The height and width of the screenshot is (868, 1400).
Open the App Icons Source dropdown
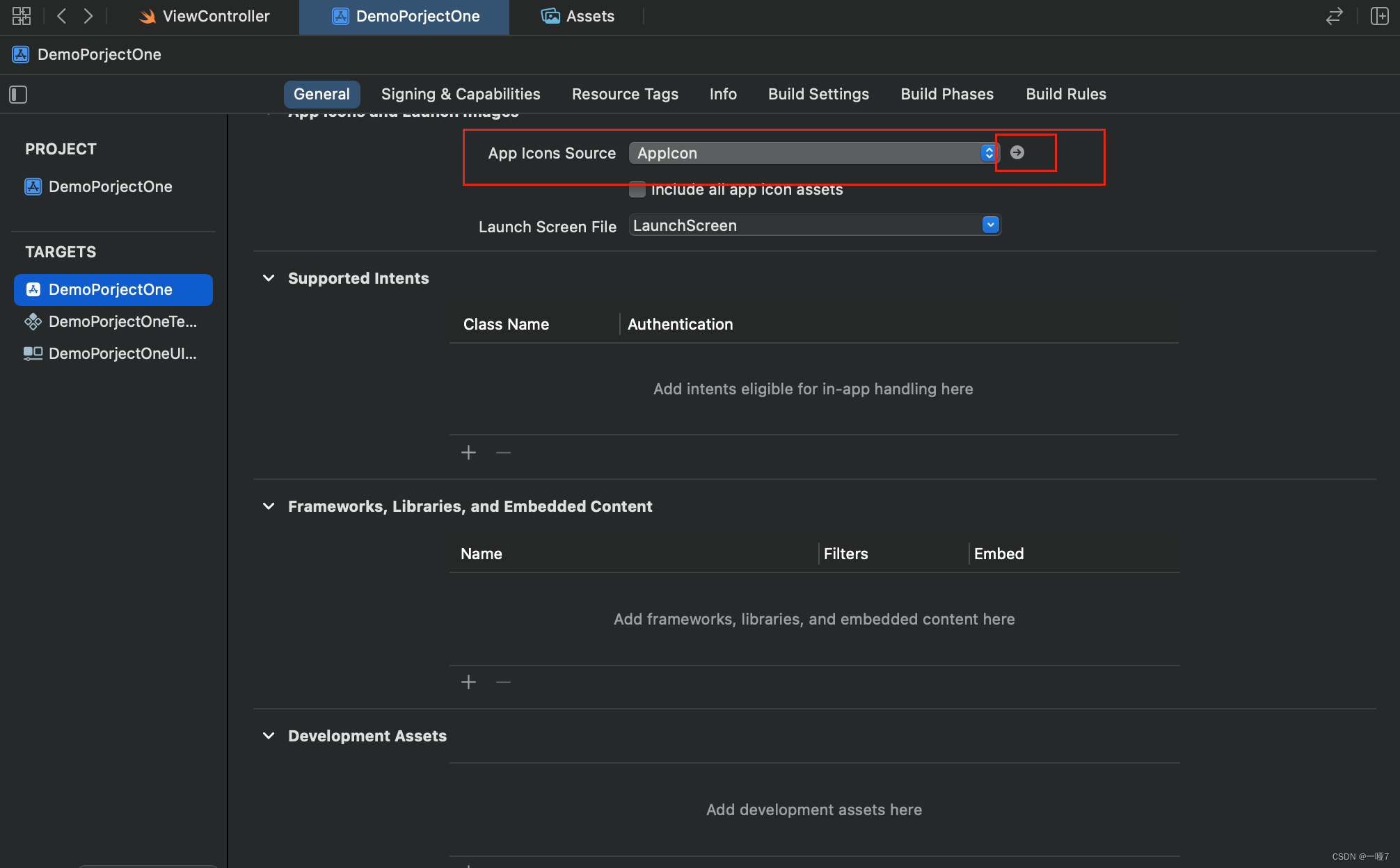point(989,153)
